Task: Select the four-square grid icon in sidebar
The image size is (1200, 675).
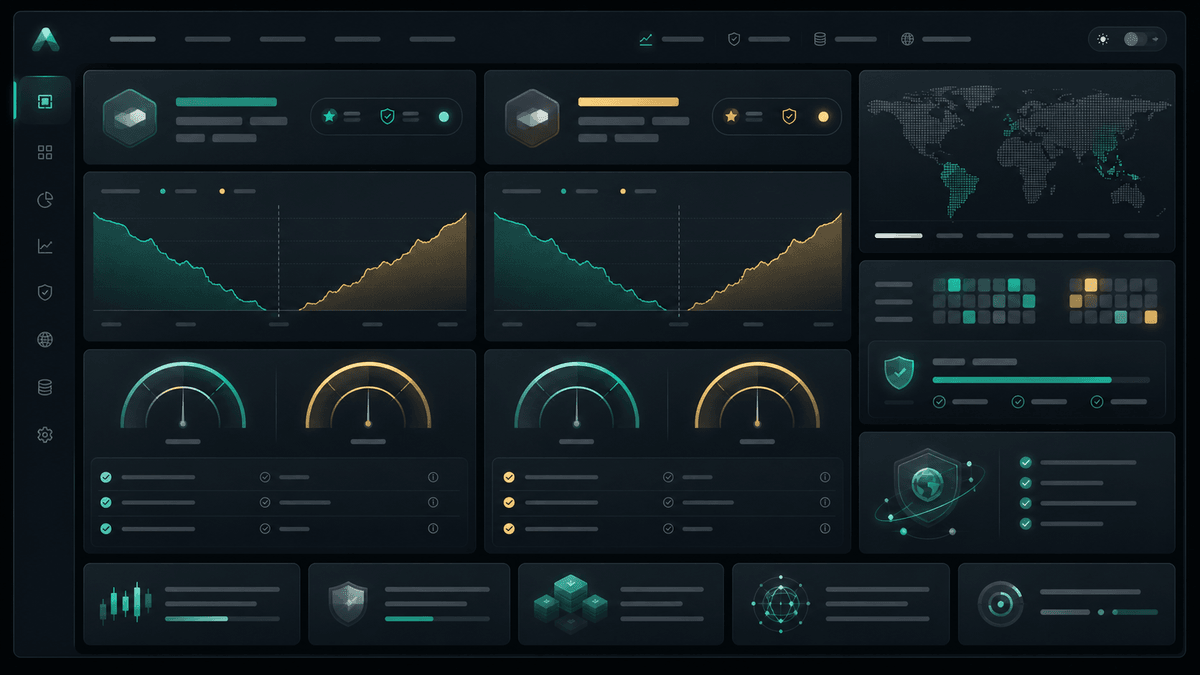Action: (x=45, y=153)
